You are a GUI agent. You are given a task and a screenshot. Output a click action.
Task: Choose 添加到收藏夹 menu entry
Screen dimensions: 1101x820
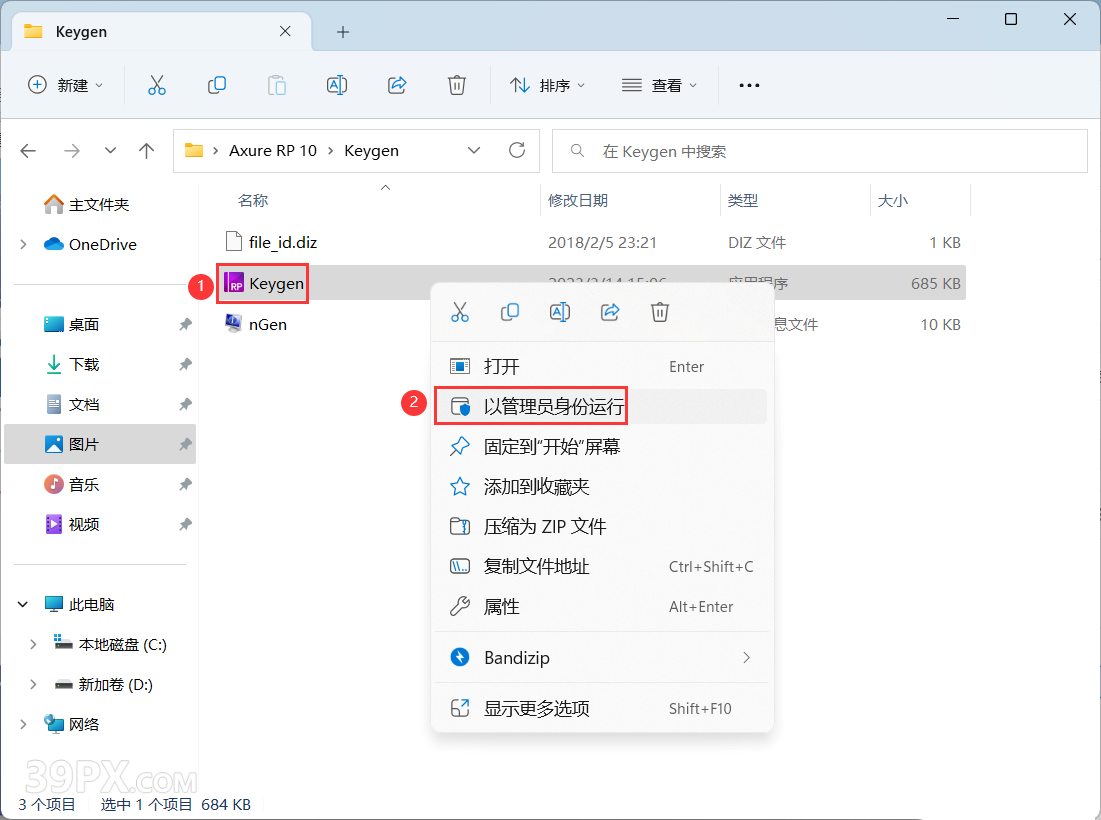[601, 487]
